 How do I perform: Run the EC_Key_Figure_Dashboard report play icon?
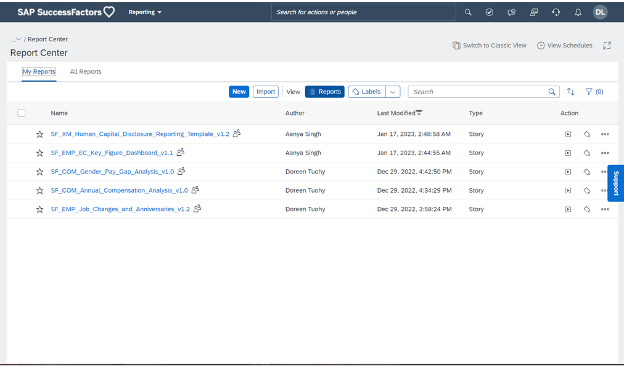(x=568, y=153)
